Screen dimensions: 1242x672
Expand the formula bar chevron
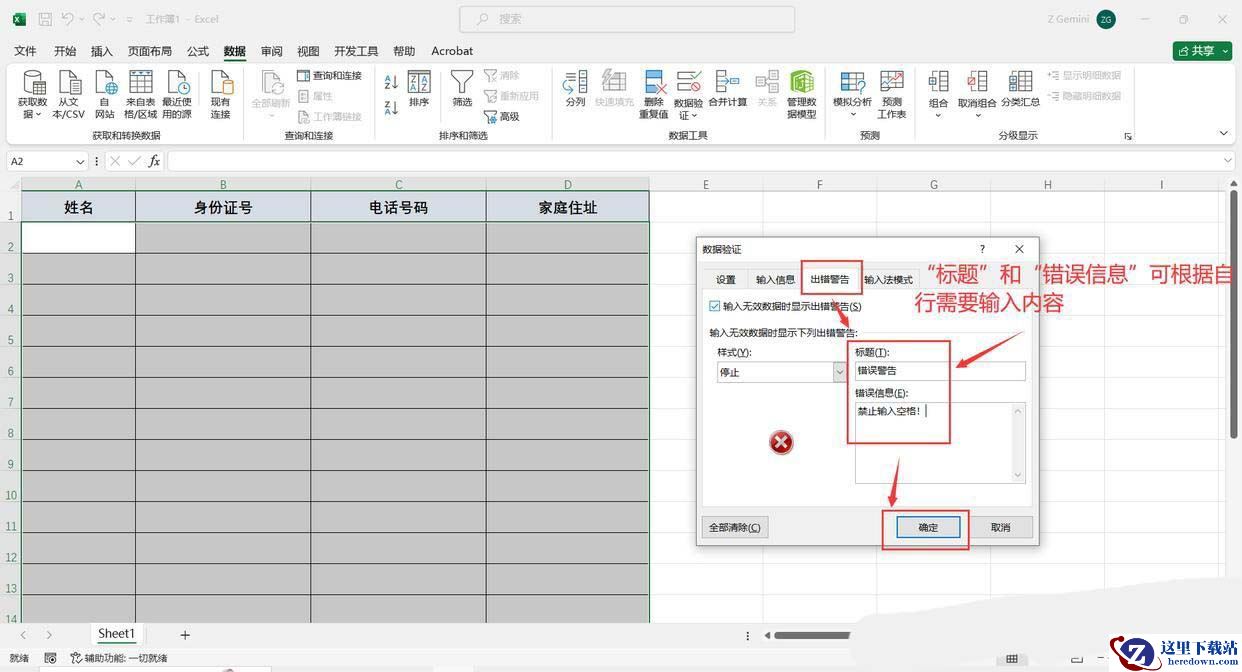point(1228,161)
